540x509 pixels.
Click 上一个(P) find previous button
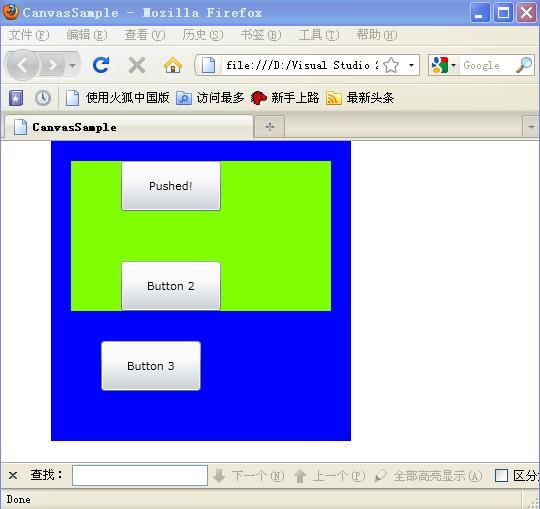click(330, 476)
